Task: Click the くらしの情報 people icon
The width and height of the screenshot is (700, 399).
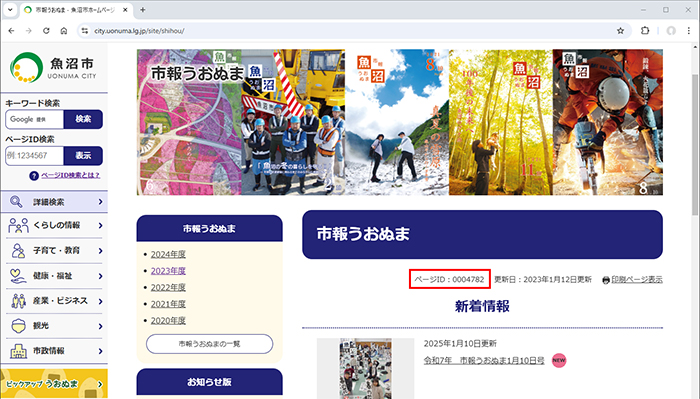Action: [x=18, y=225]
